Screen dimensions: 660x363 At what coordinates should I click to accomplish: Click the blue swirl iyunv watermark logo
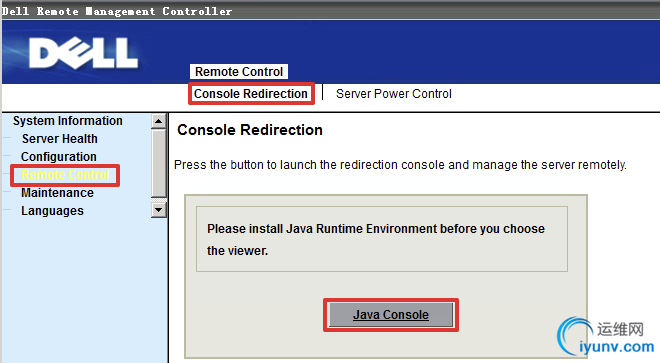pos(573,337)
